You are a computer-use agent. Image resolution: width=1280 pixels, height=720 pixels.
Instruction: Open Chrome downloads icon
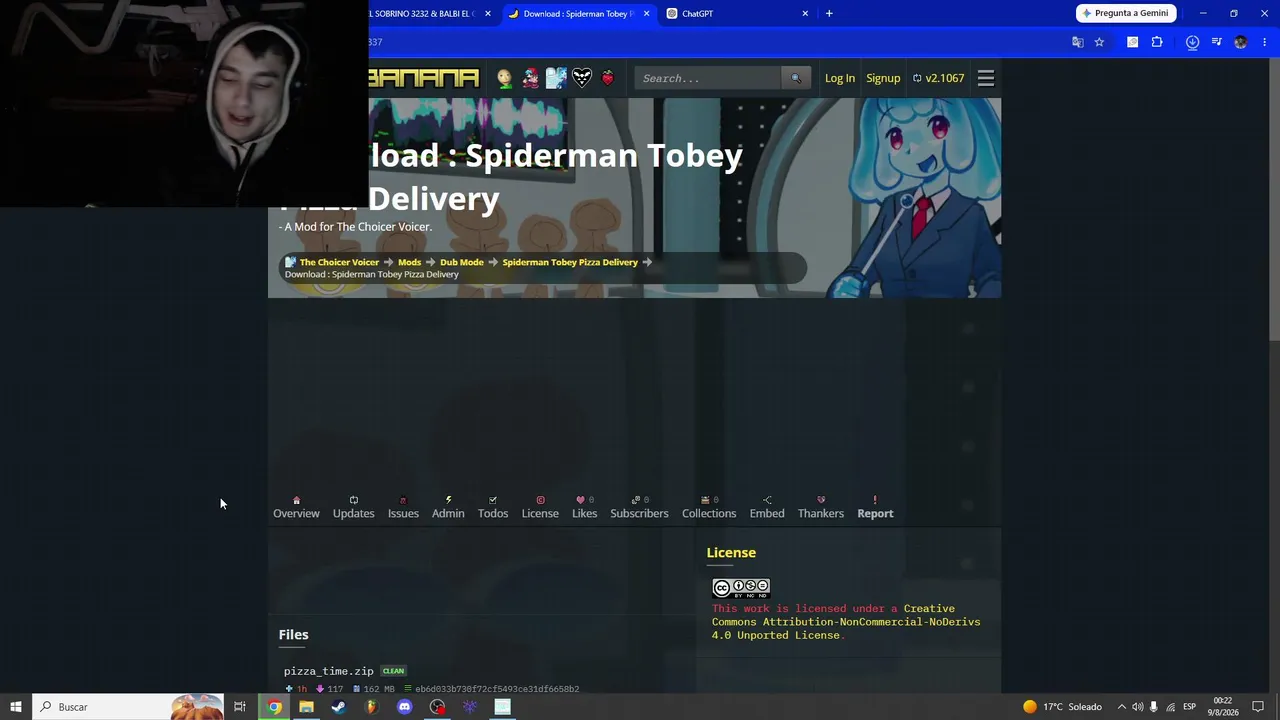point(1192,42)
